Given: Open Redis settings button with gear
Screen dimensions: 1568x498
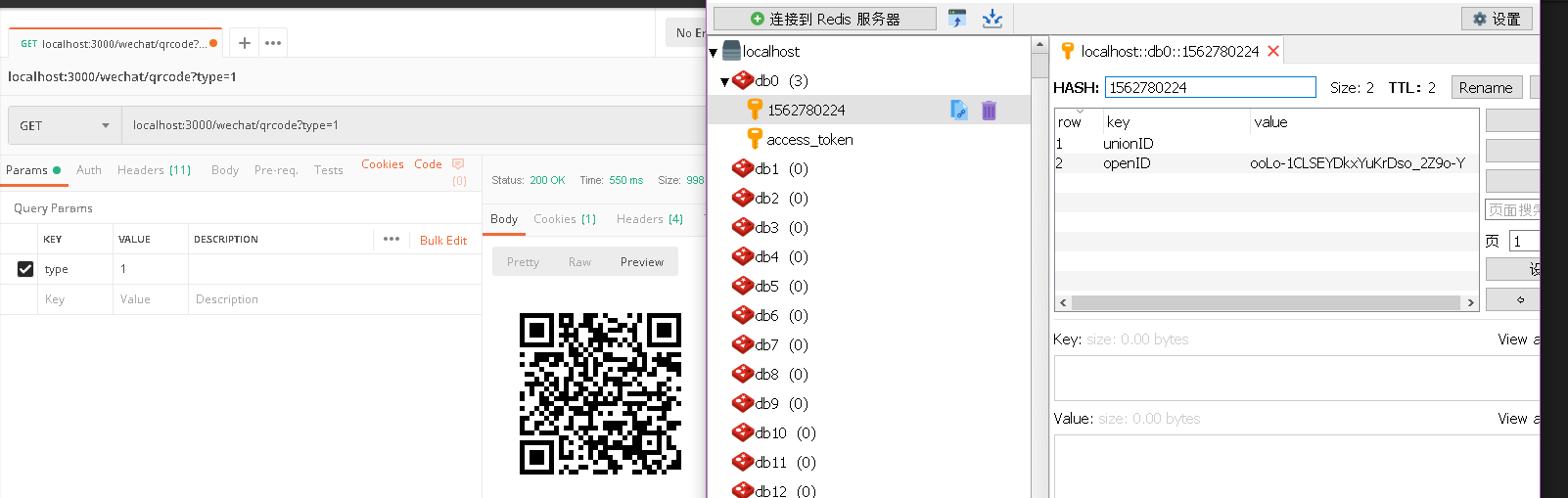Looking at the screenshot, I should click(1497, 19).
